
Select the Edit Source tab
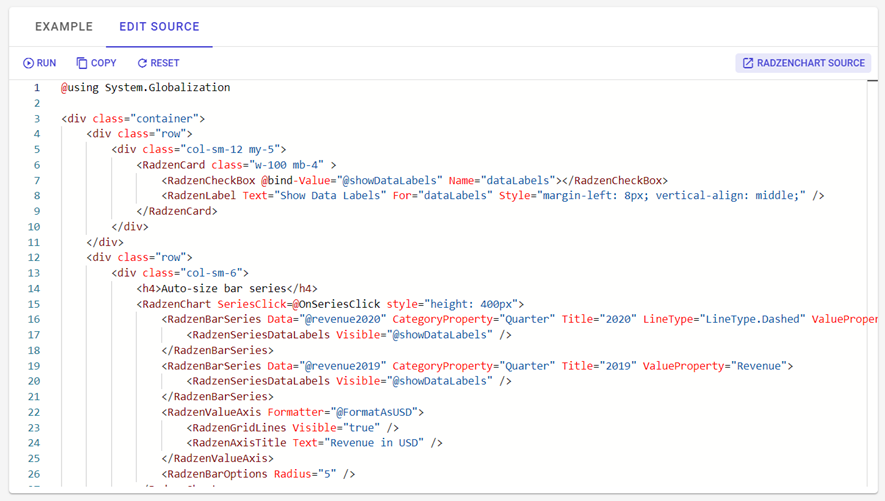(x=159, y=27)
